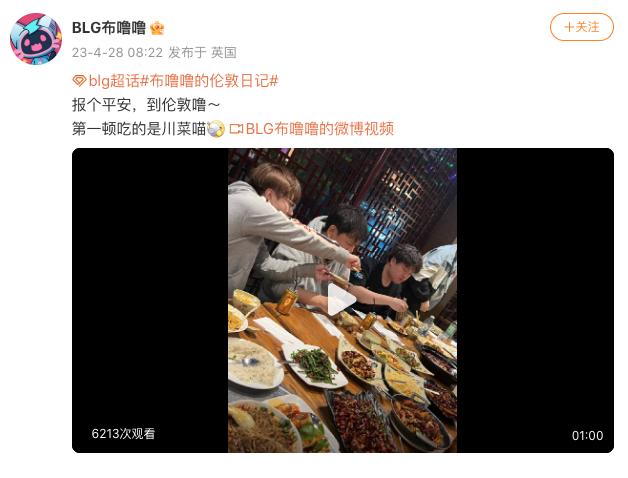Viewport: 628px width, 478px height.
Task: Follow the account with +关注 button
Action: pos(582,27)
